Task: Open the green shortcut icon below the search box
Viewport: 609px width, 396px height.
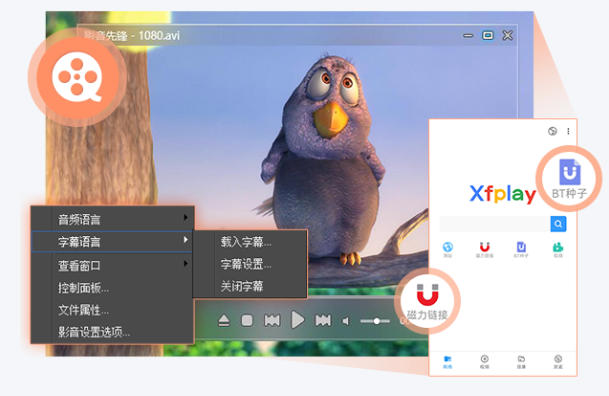Action: (558, 249)
